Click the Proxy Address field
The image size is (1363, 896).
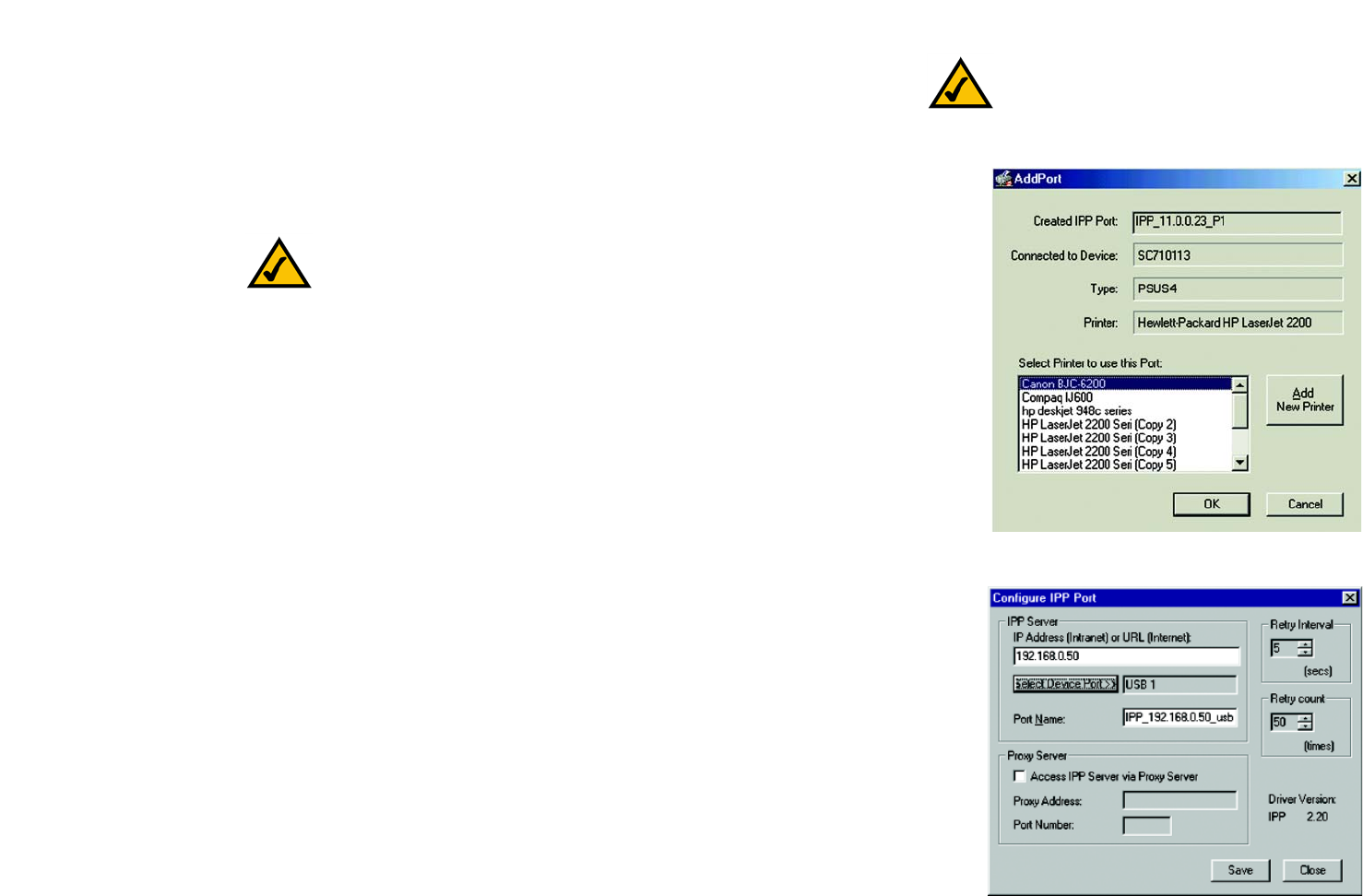pos(1179,800)
